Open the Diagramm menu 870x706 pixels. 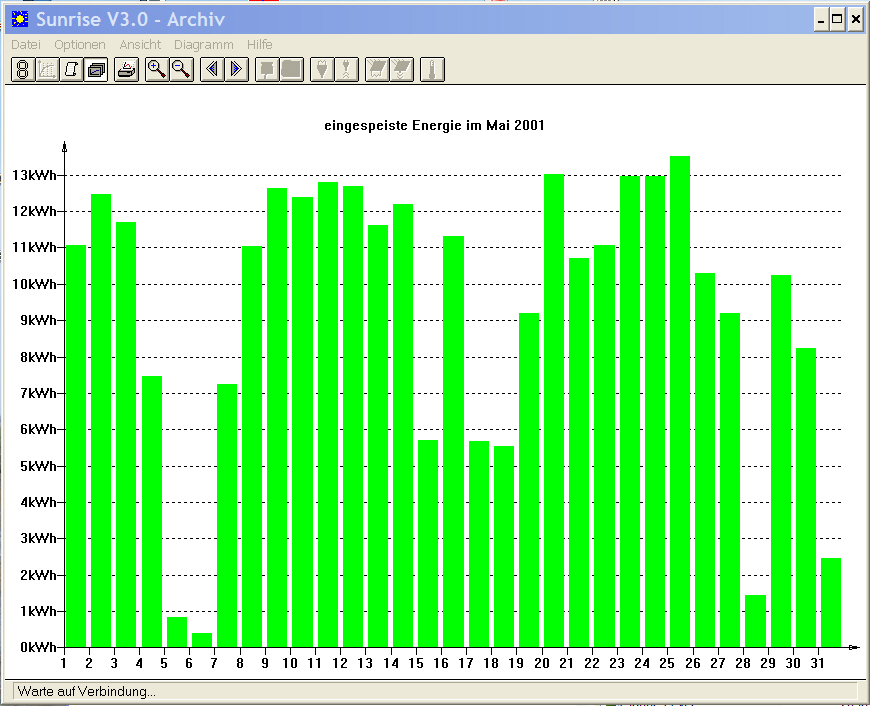[204, 44]
